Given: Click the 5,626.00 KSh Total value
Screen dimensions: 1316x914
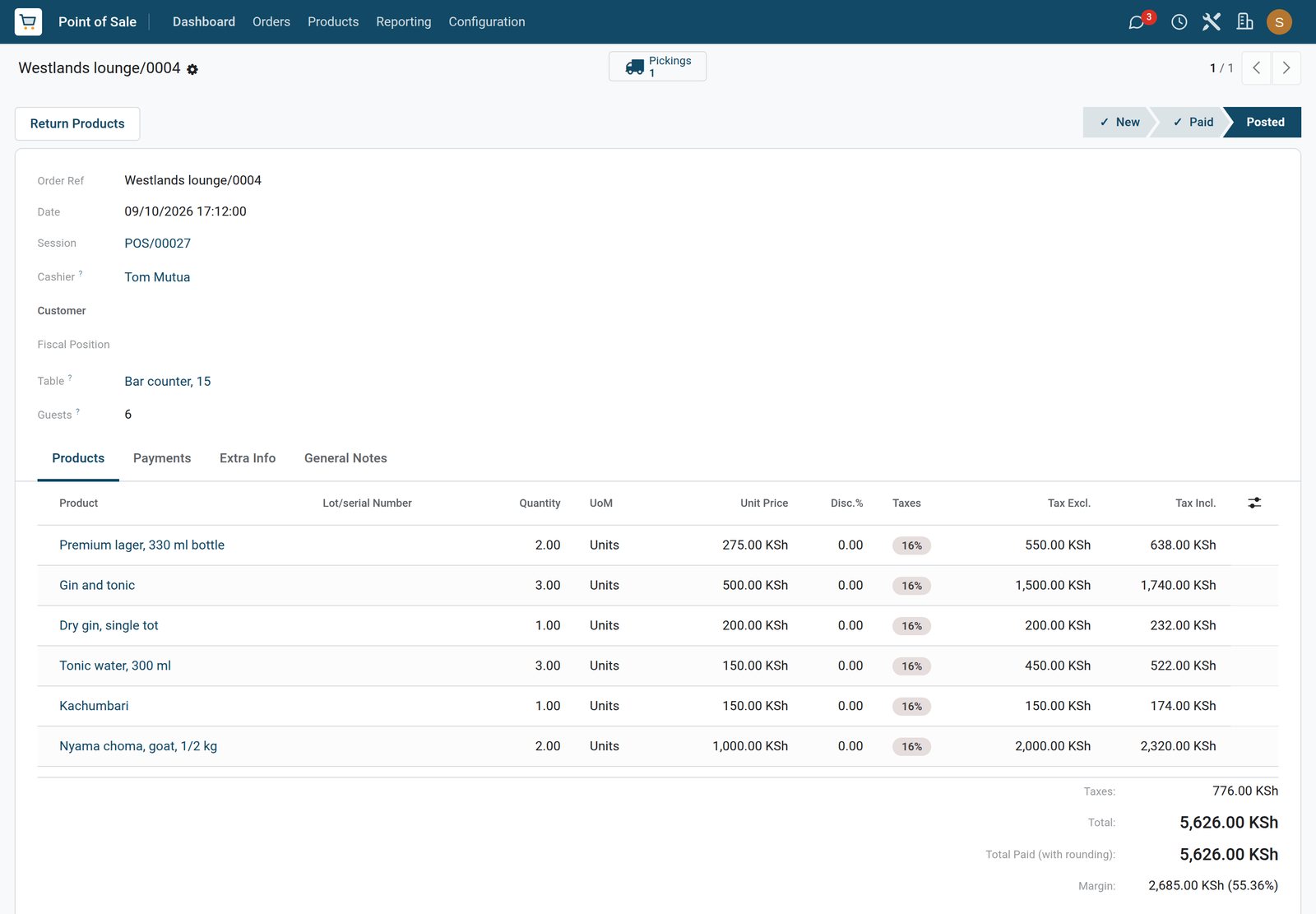Looking at the screenshot, I should pos(1229,823).
